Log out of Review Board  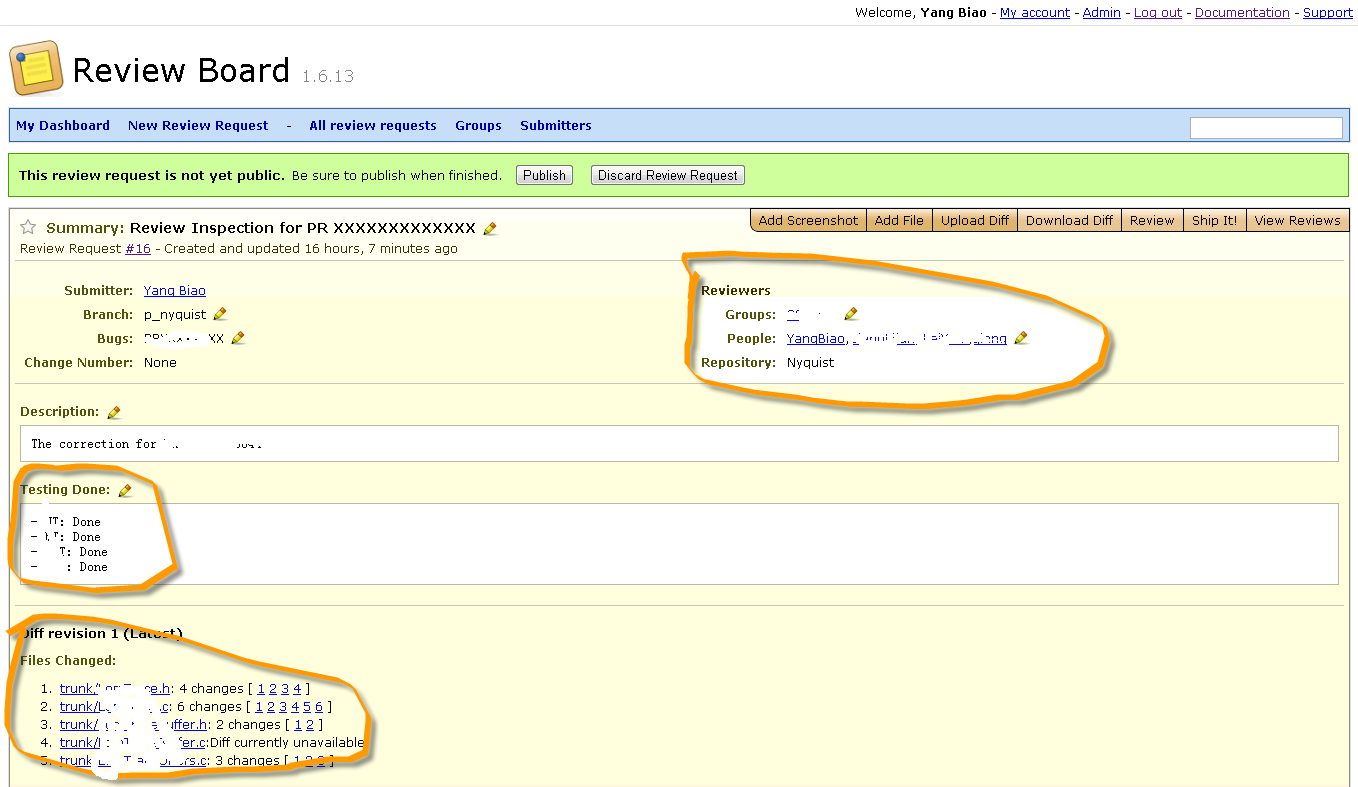pos(1158,13)
